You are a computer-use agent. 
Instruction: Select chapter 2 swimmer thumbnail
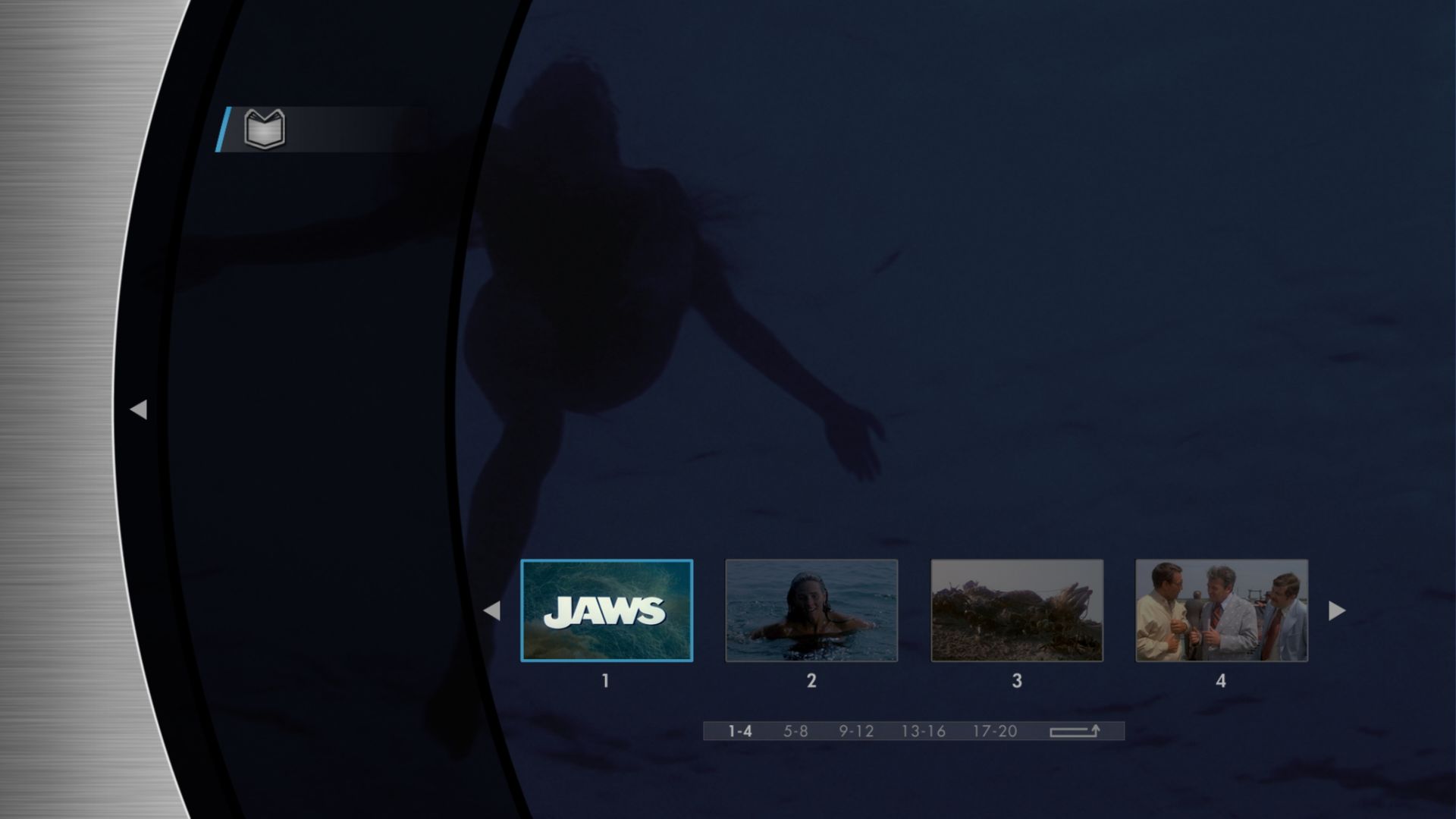pyautogui.click(x=811, y=610)
